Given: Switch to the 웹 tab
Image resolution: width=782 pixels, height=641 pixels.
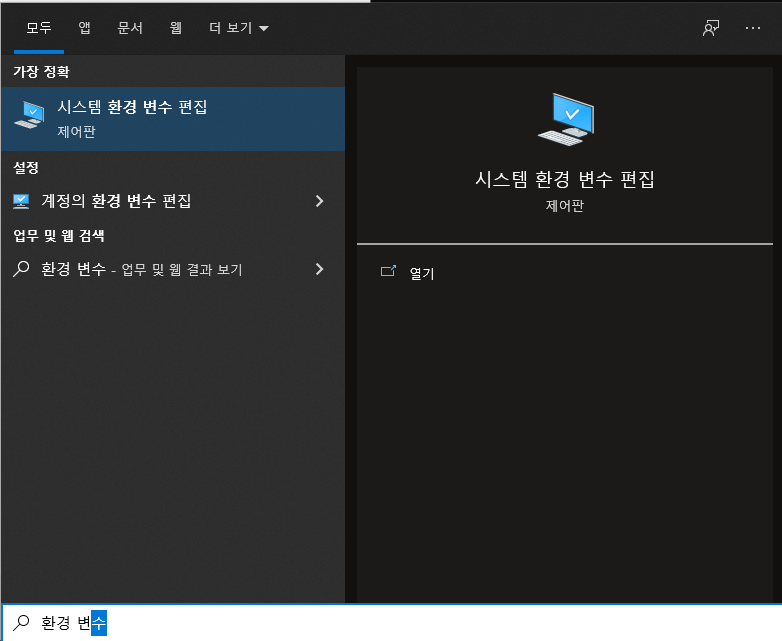Looking at the screenshot, I should pyautogui.click(x=176, y=28).
